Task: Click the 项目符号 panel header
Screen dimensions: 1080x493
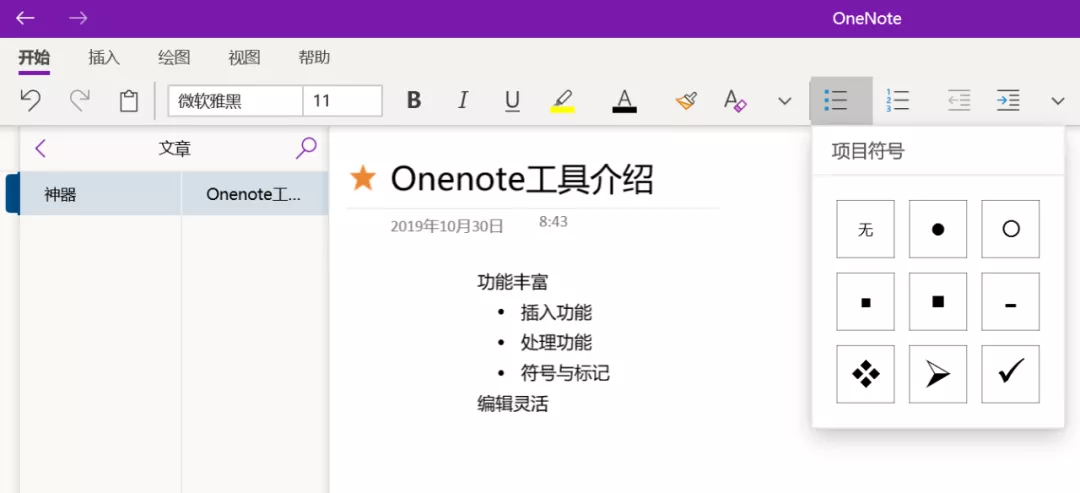Action: (x=867, y=151)
